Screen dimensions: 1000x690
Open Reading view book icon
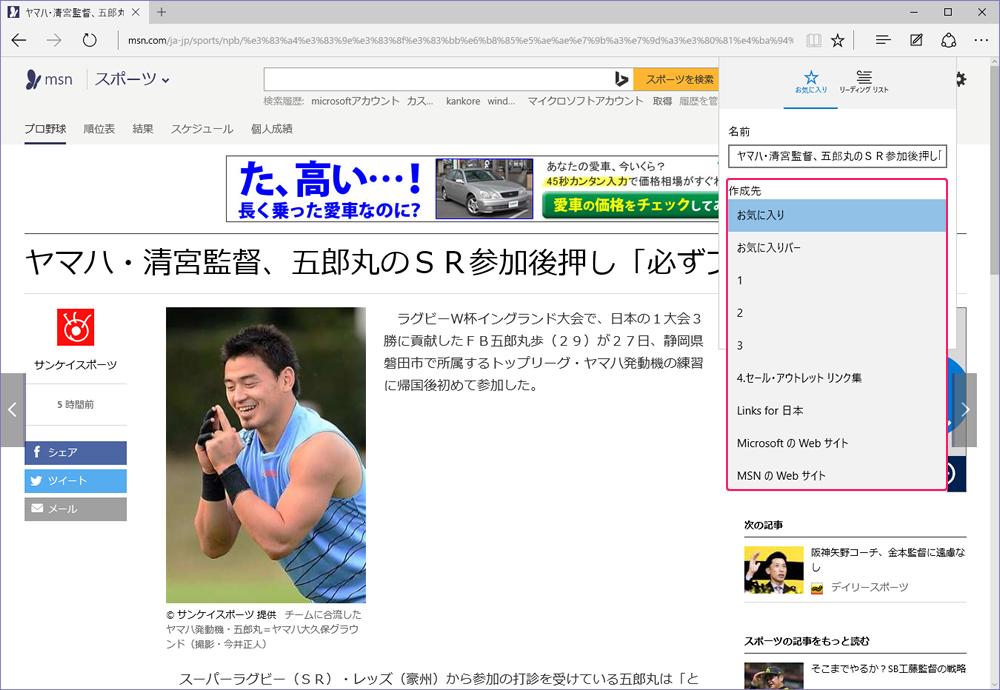coord(813,40)
